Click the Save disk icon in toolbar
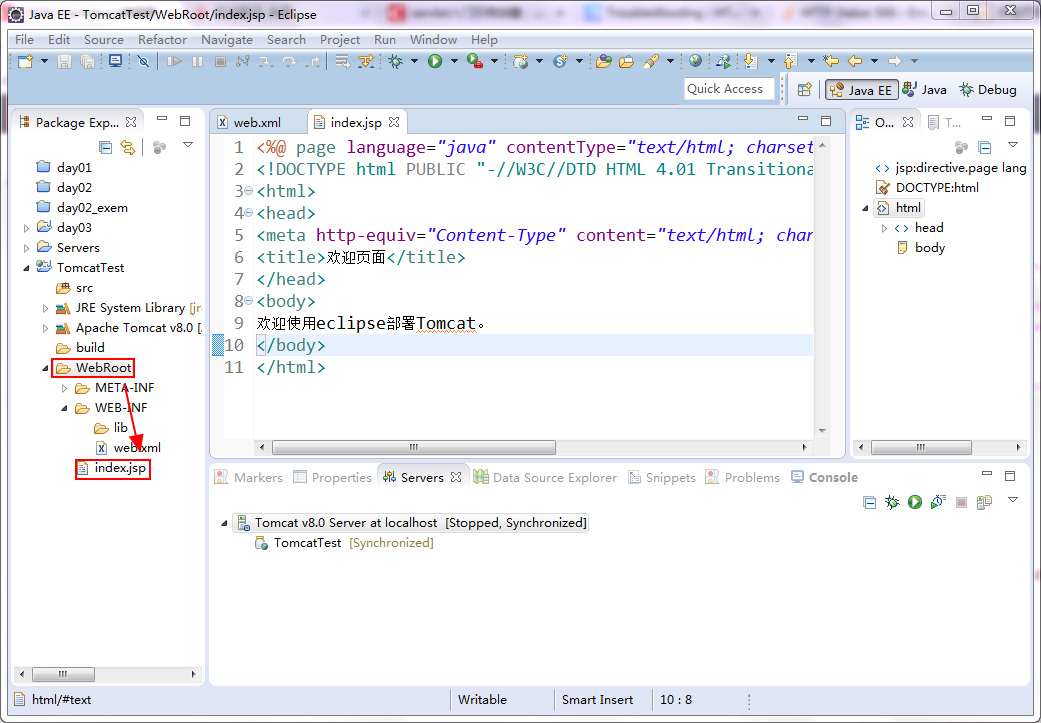The image size is (1041, 723). [64, 62]
